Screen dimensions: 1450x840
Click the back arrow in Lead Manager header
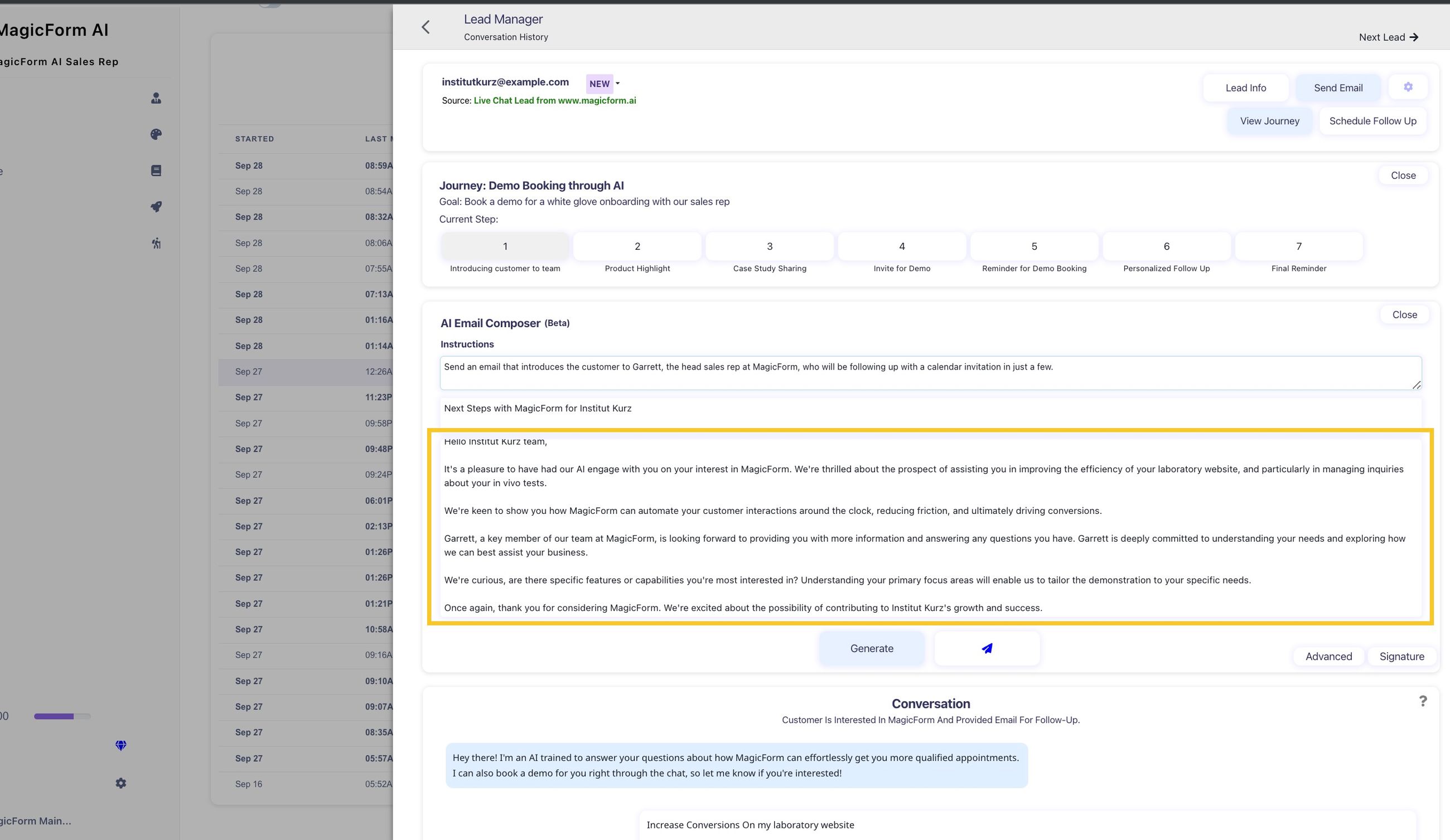426,27
